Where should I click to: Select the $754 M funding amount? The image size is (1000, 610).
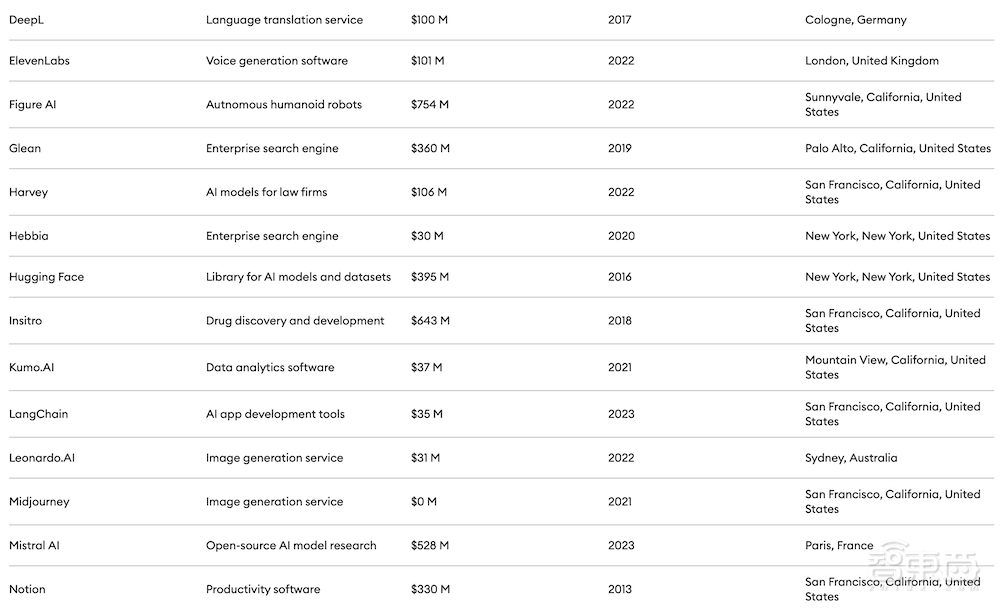tap(430, 105)
